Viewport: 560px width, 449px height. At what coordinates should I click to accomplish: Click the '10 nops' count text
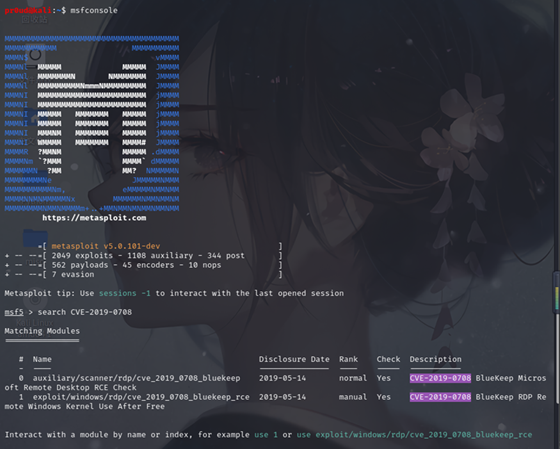205,265
